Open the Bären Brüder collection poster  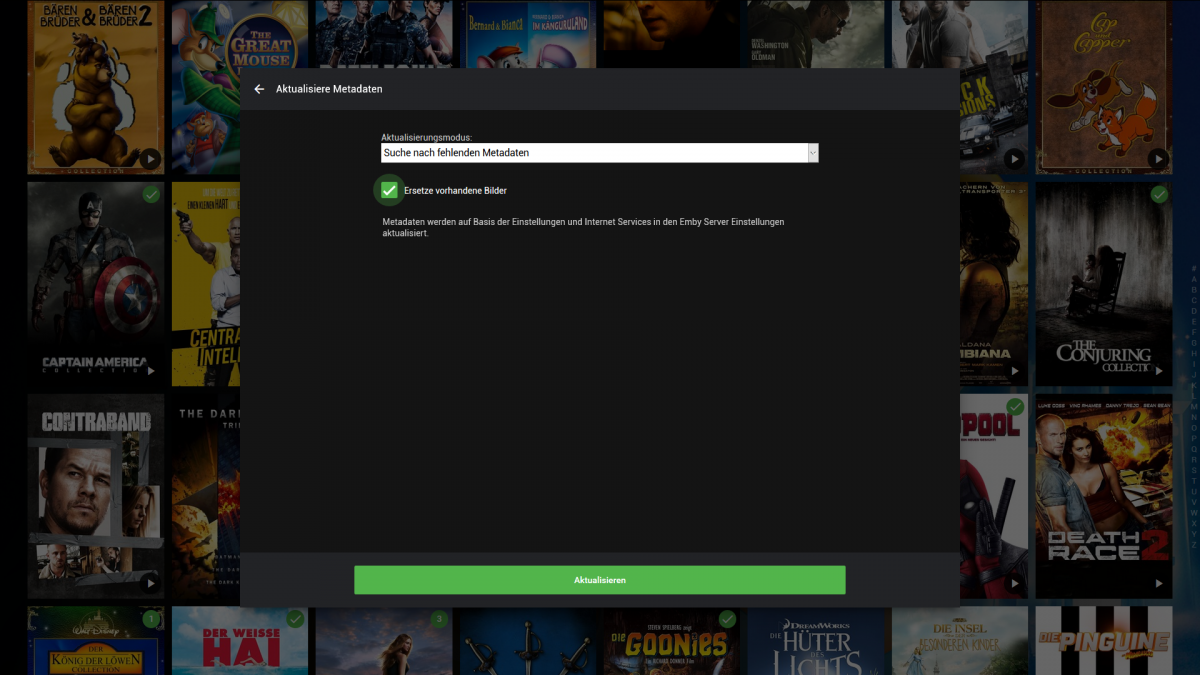click(x=96, y=87)
